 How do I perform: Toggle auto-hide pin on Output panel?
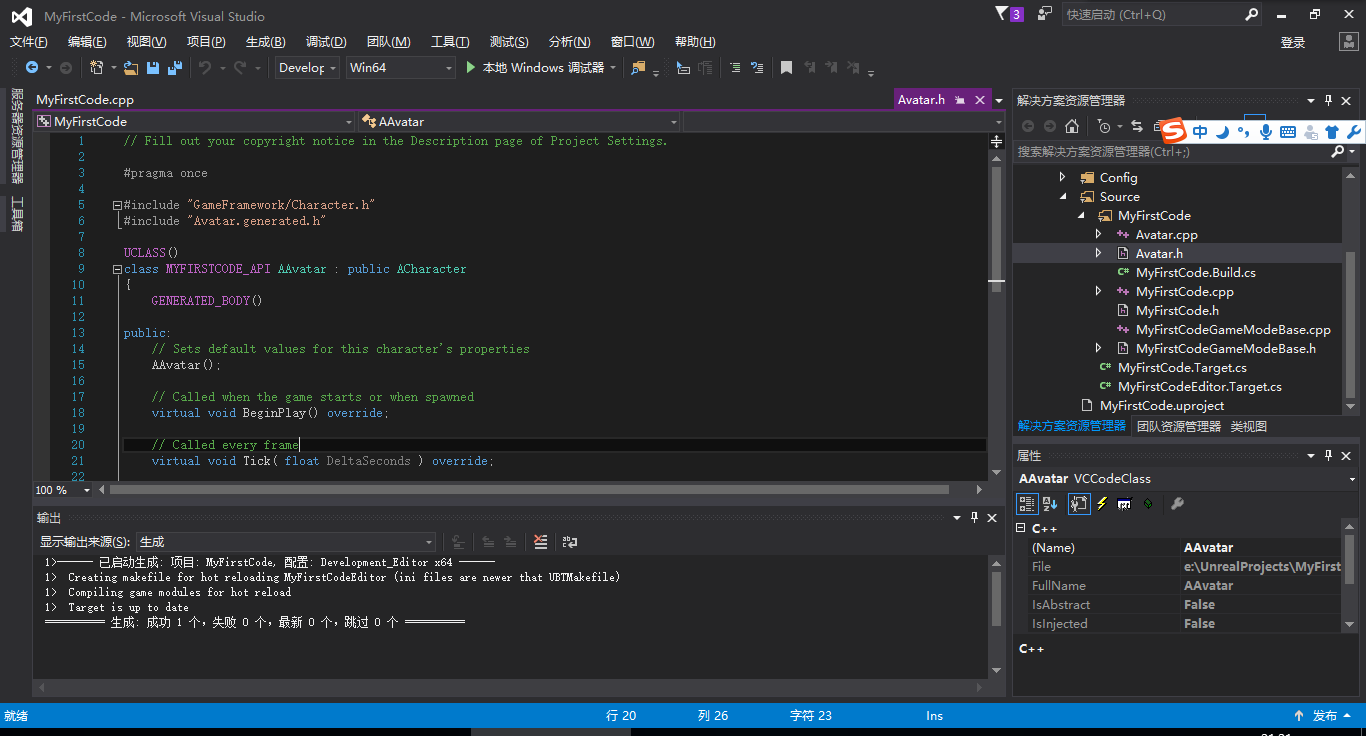[974, 517]
